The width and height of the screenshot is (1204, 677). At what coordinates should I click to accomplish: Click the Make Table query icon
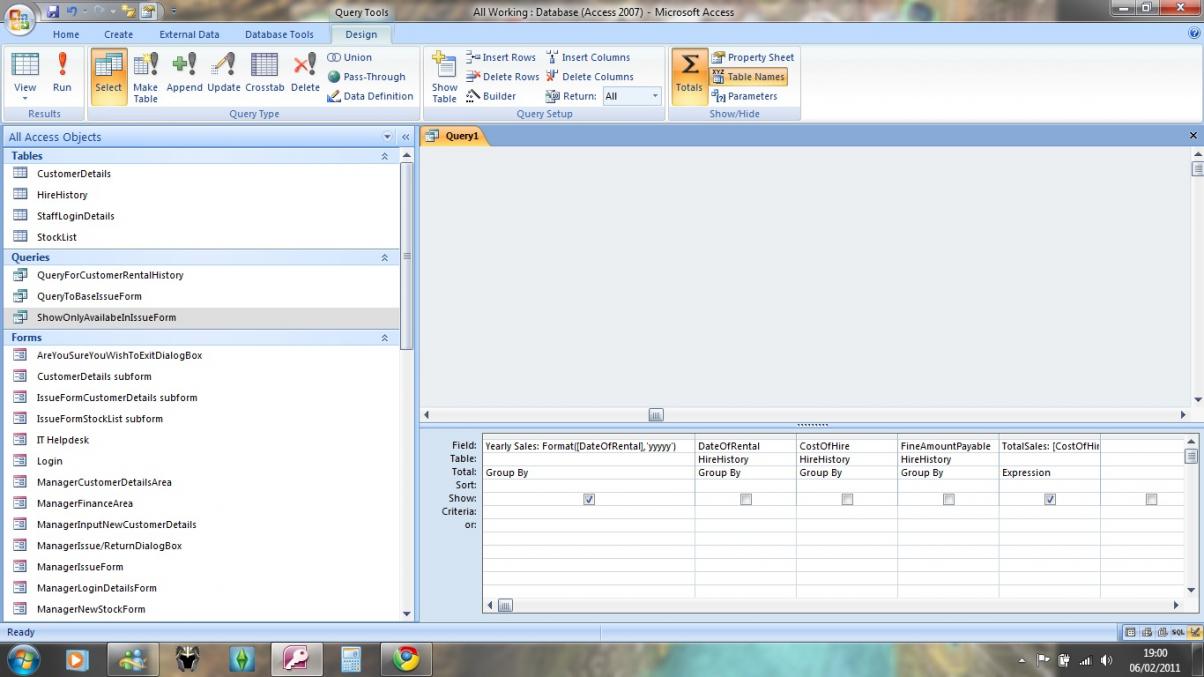pyautogui.click(x=146, y=77)
